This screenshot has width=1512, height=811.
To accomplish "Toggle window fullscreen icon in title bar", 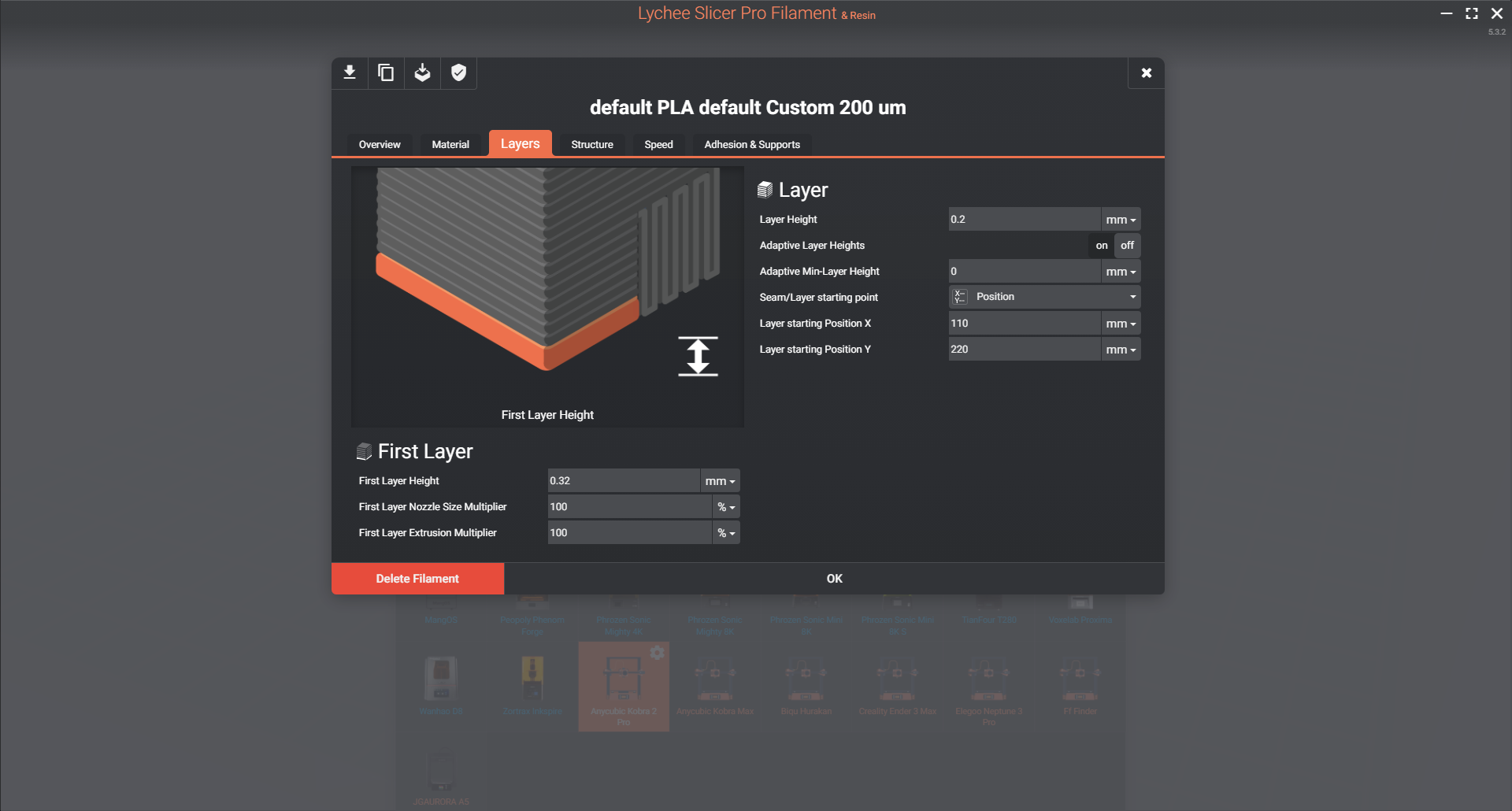I will 1471,13.
